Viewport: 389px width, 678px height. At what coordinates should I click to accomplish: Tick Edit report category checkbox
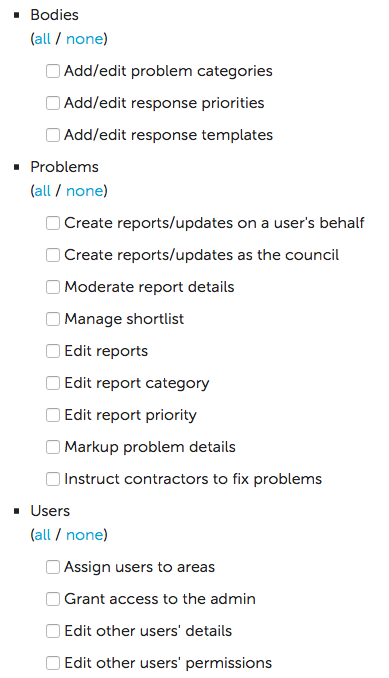coord(53,383)
